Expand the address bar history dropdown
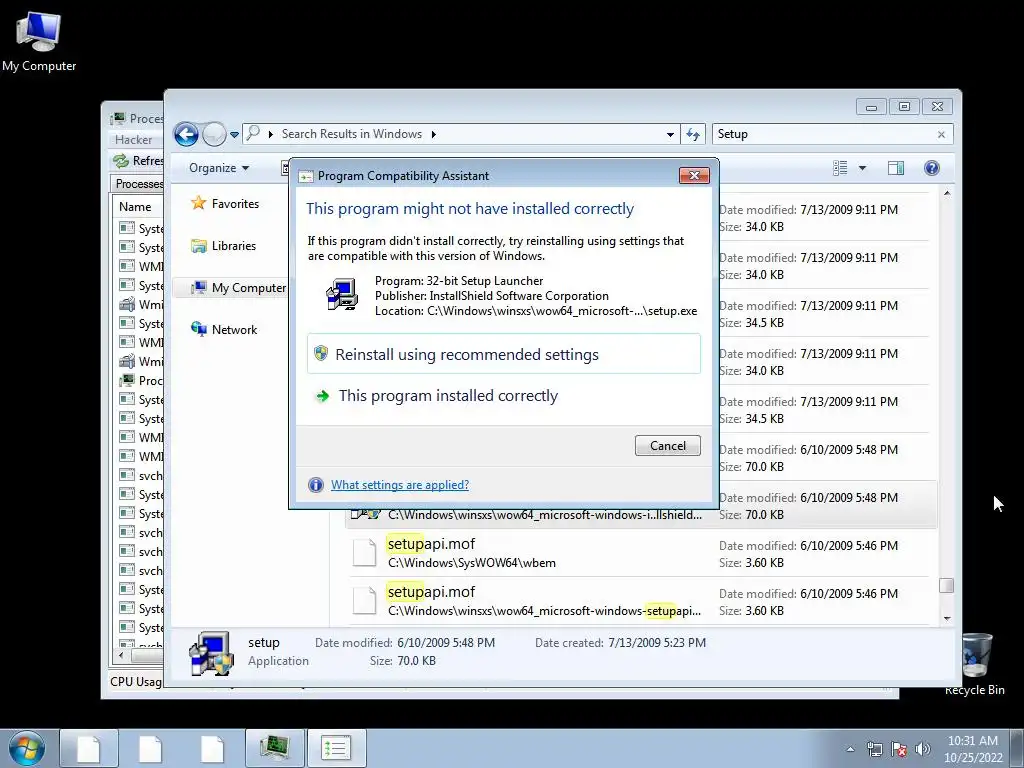The image size is (1024, 768). (670, 135)
